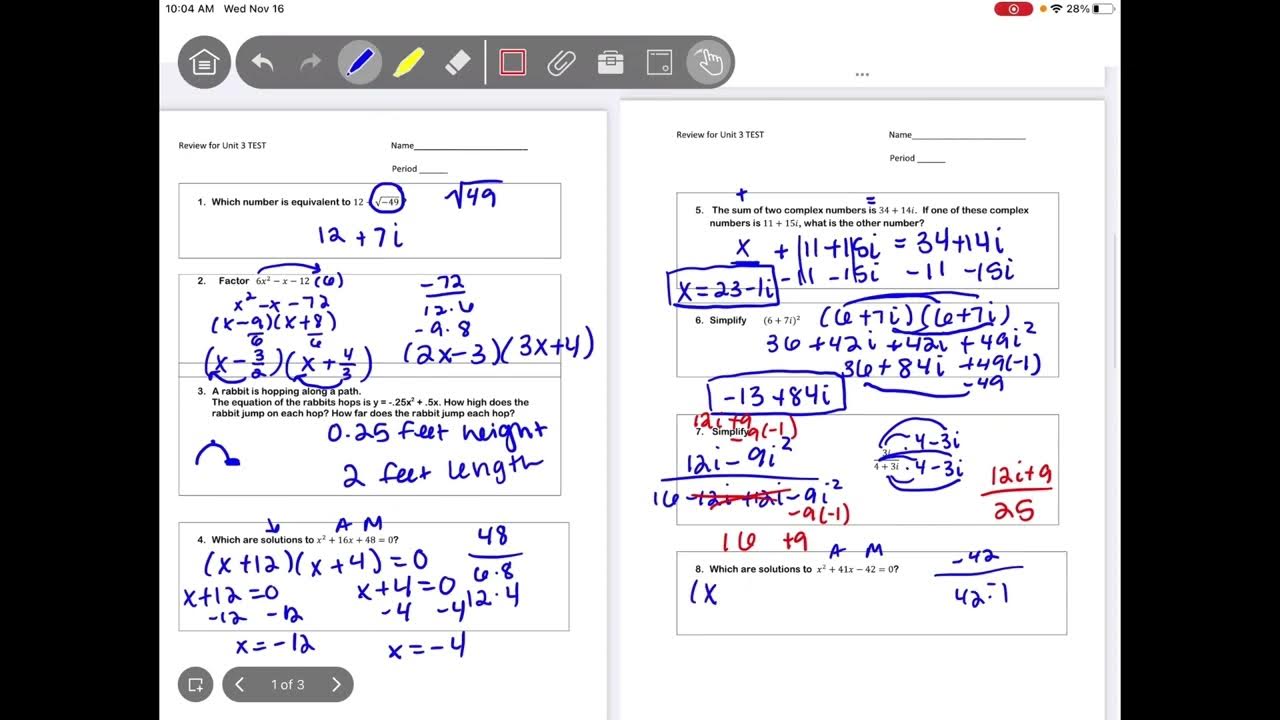The image size is (1280, 720).
Task: Check the Wi-Fi status icon
Action: (1056, 9)
